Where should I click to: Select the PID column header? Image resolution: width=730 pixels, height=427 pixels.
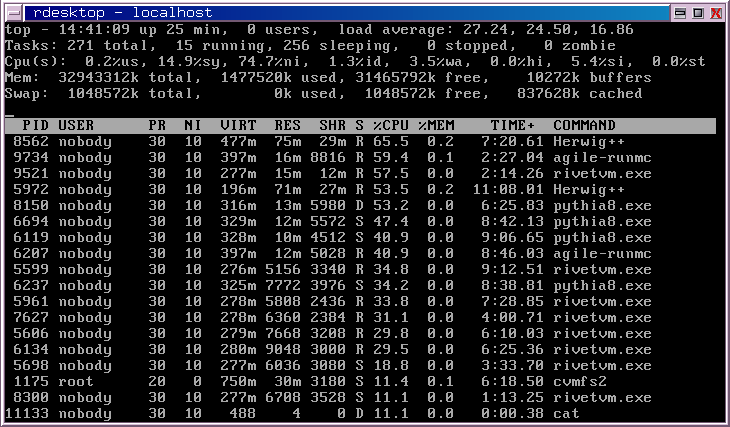[x=35, y=126]
